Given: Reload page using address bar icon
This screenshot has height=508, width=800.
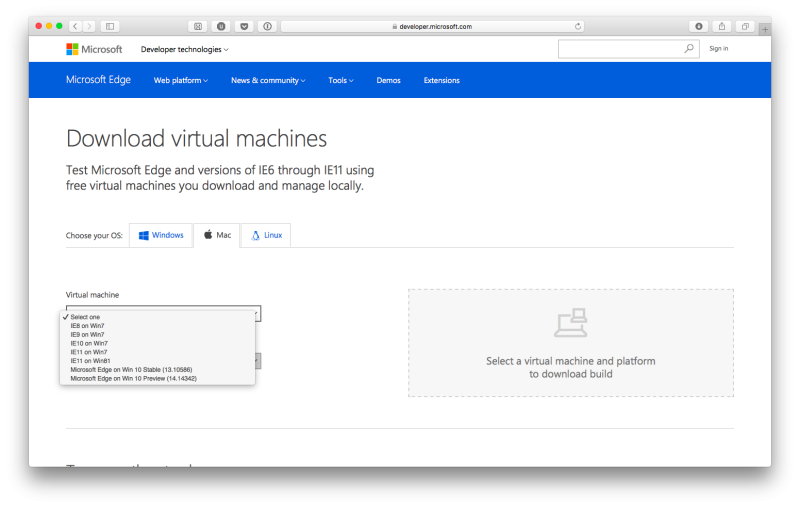Looking at the screenshot, I should [x=578, y=26].
